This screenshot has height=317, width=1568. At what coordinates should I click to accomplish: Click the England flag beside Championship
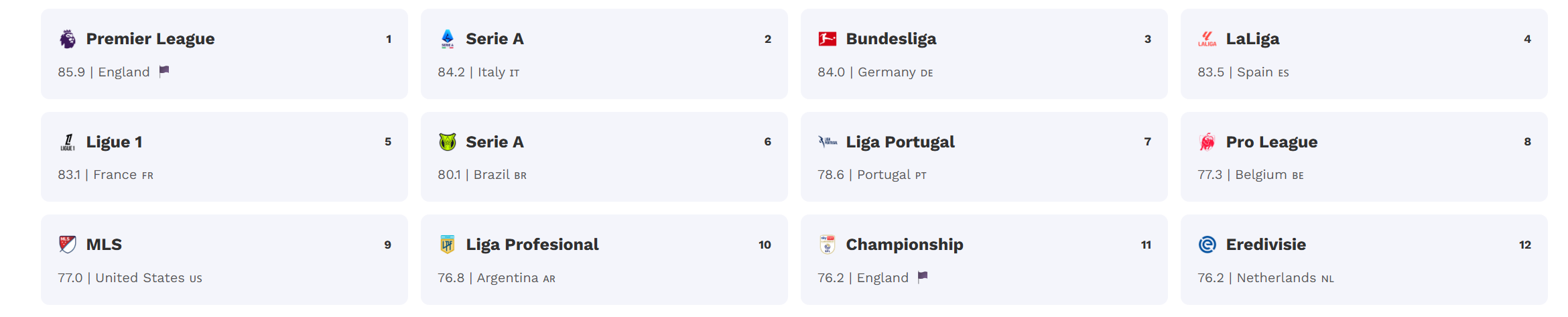point(923,277)
